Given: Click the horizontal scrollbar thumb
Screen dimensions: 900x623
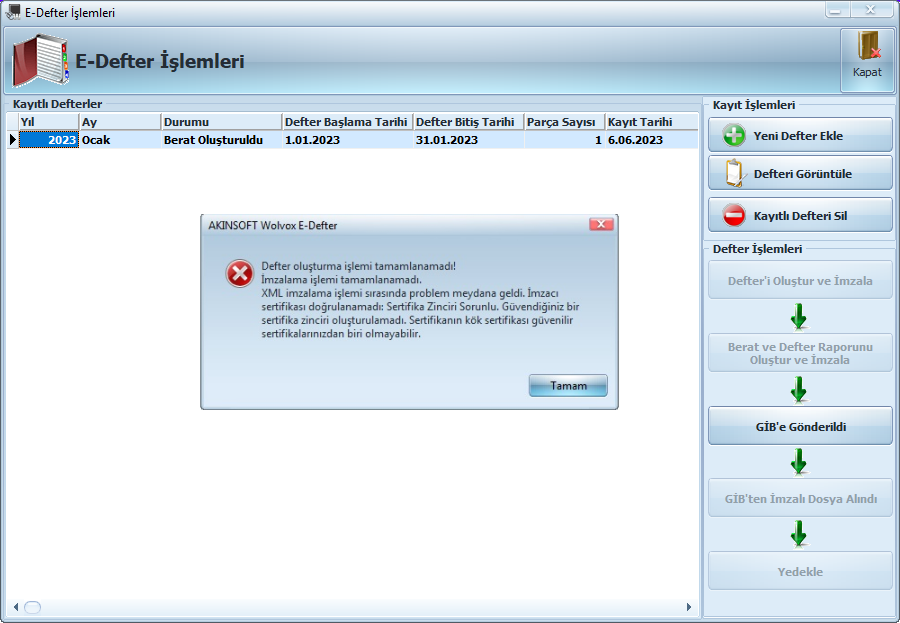Looking at the screenshot, I should coord(33,607).
